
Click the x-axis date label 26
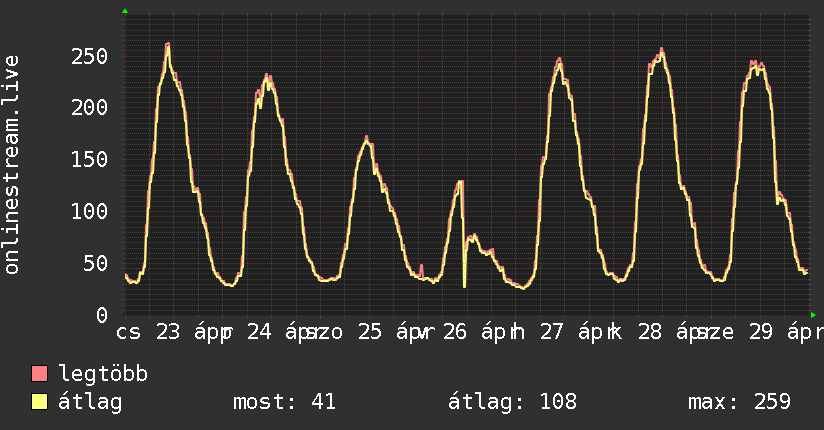[455, 332]
